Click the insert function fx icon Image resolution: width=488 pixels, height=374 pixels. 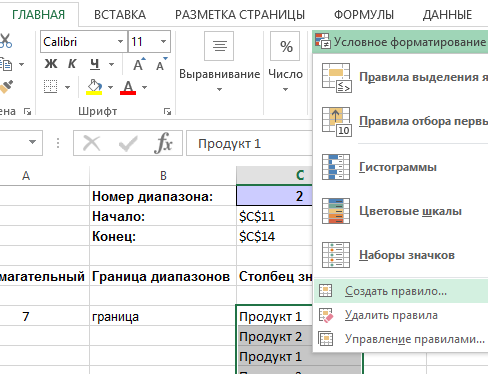coord(163,143)
